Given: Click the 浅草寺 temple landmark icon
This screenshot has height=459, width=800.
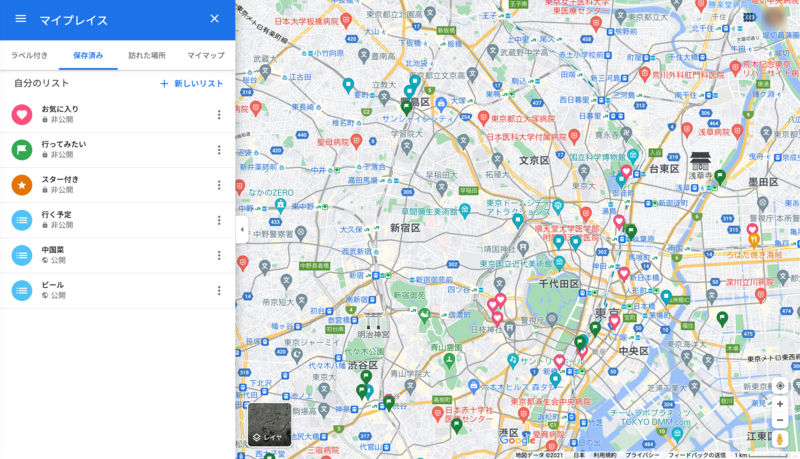Looking at the screenshot, I should [x=700, y=160].
